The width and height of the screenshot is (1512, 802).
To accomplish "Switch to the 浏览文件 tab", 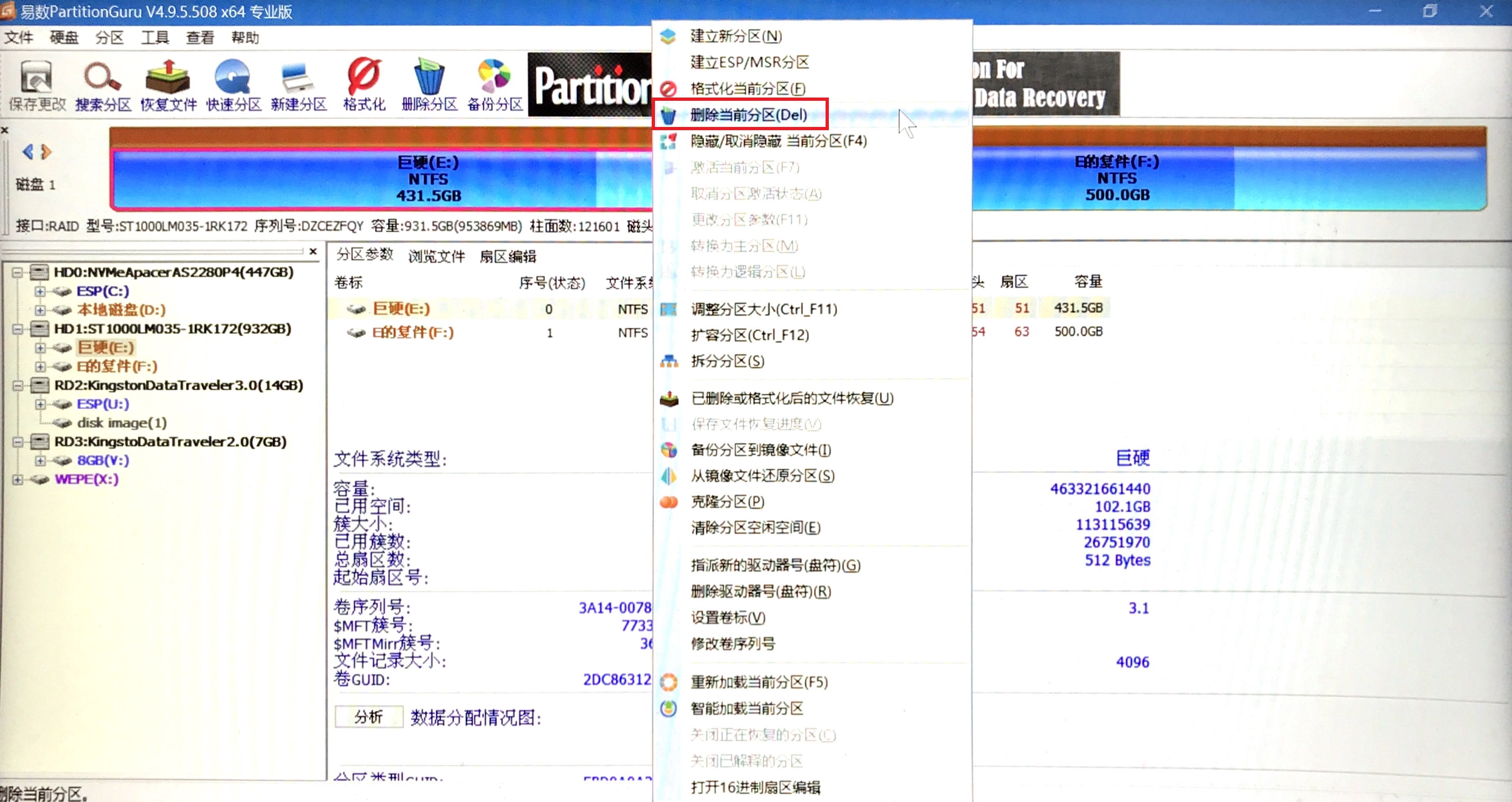I will click(x=436, y=257).
